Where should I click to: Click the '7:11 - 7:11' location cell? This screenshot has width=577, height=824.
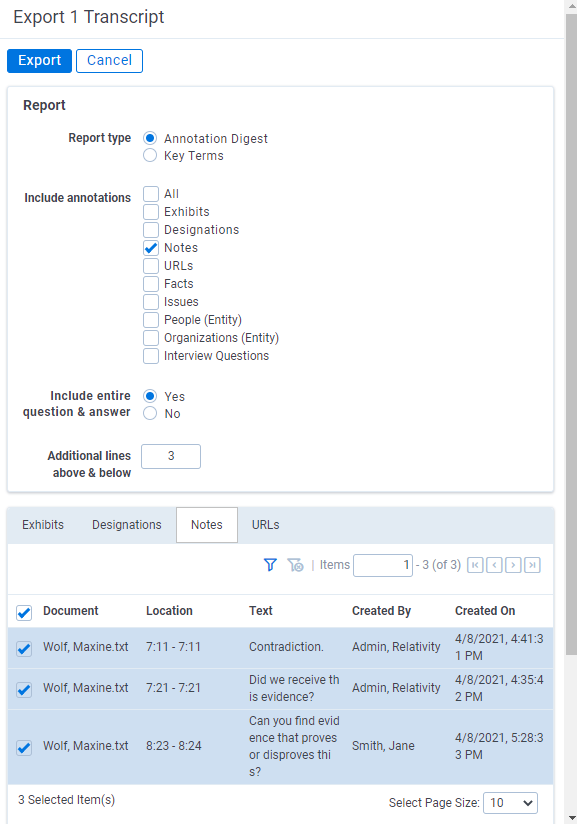[x=173, y=647]
